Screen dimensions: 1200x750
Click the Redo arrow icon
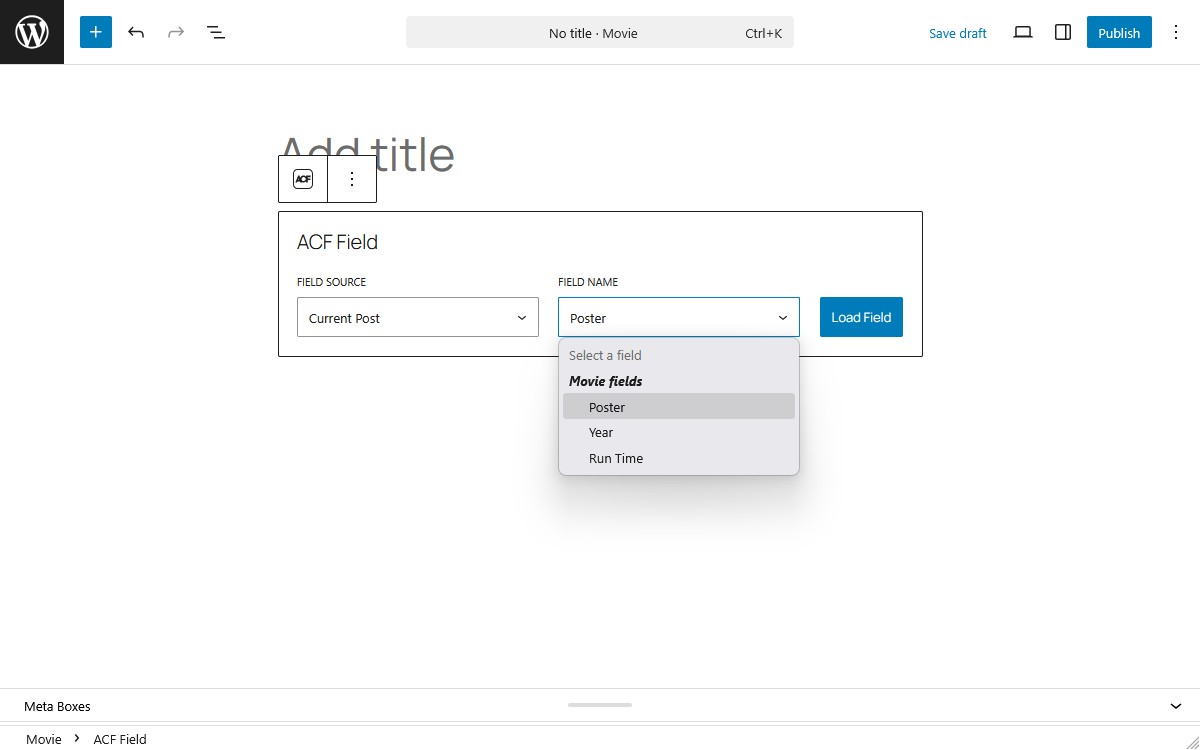coord(176,31)
